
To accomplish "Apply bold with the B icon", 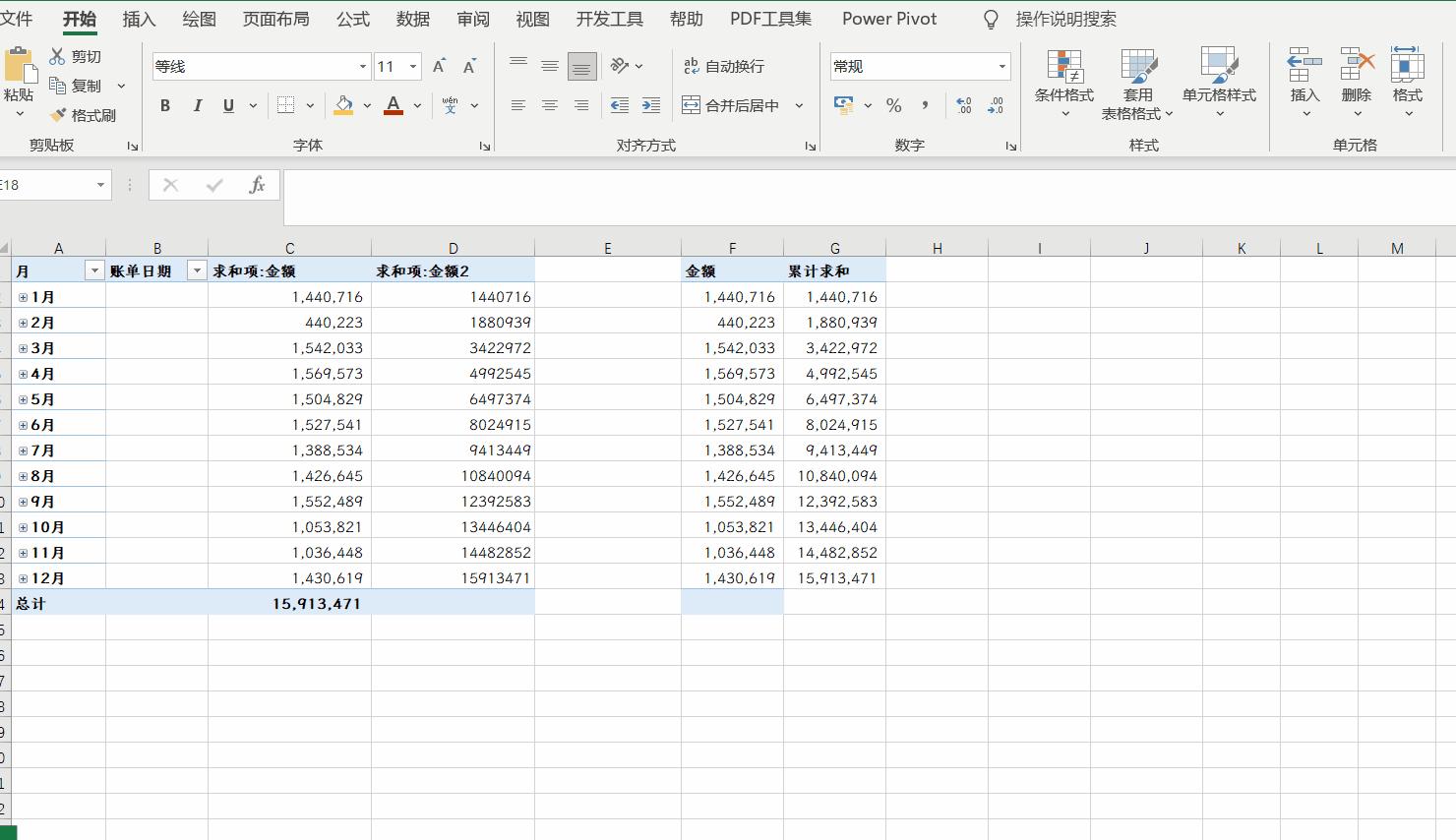I will [165, 105].
